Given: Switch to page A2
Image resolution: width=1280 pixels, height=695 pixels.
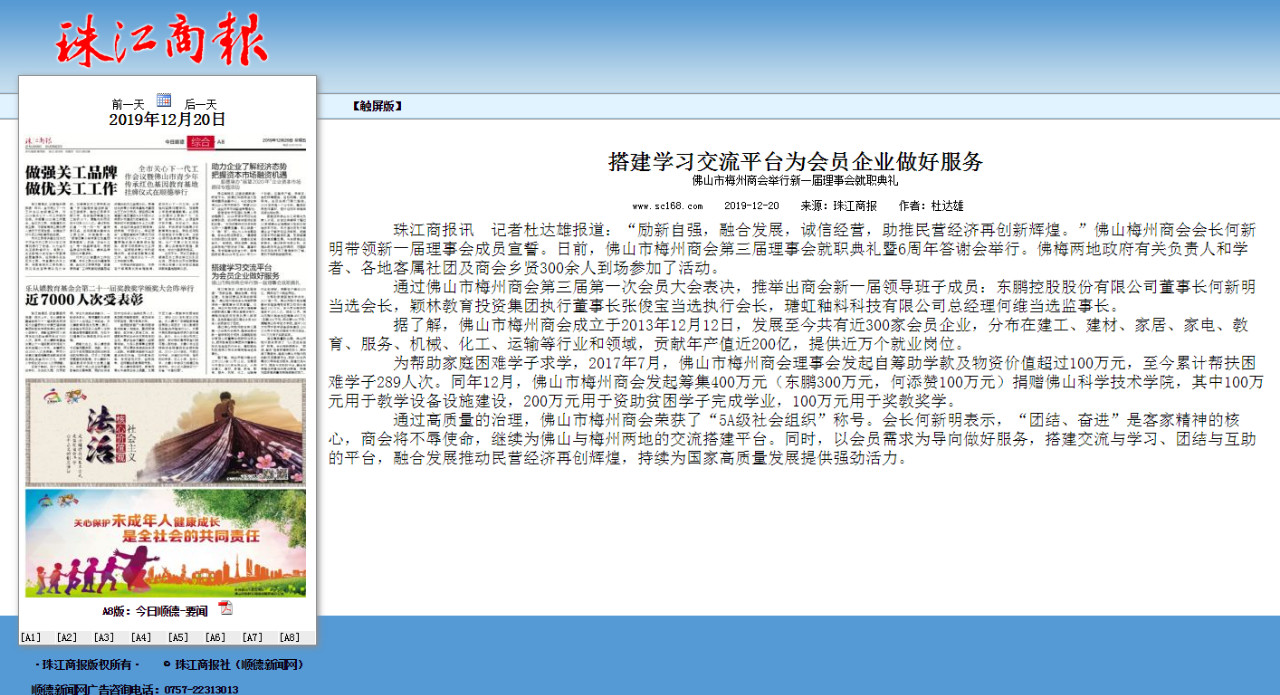Looking at the screenshot, I should (x=67, y=637).
